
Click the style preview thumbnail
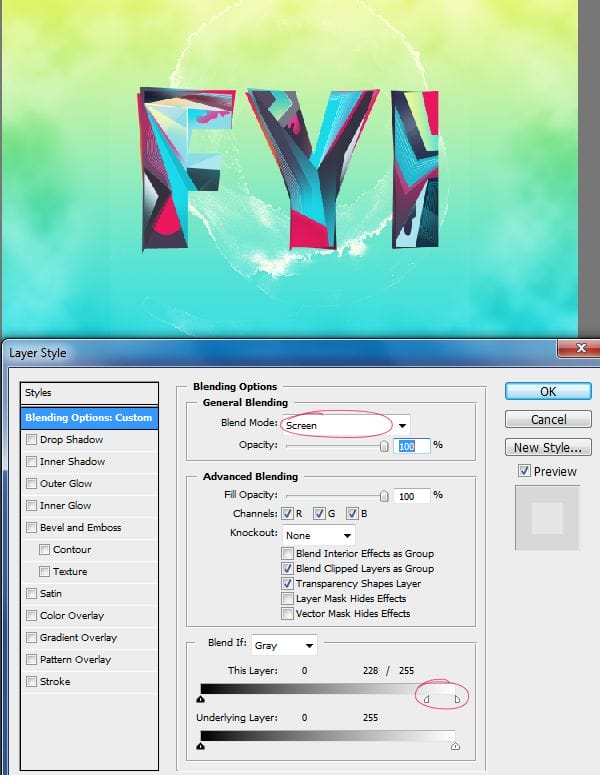547,518
